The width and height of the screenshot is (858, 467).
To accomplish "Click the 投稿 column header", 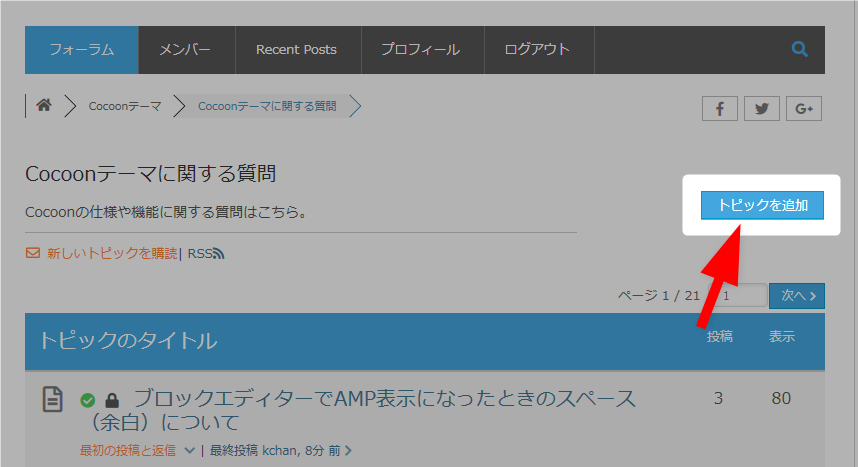I will [720, 337].
